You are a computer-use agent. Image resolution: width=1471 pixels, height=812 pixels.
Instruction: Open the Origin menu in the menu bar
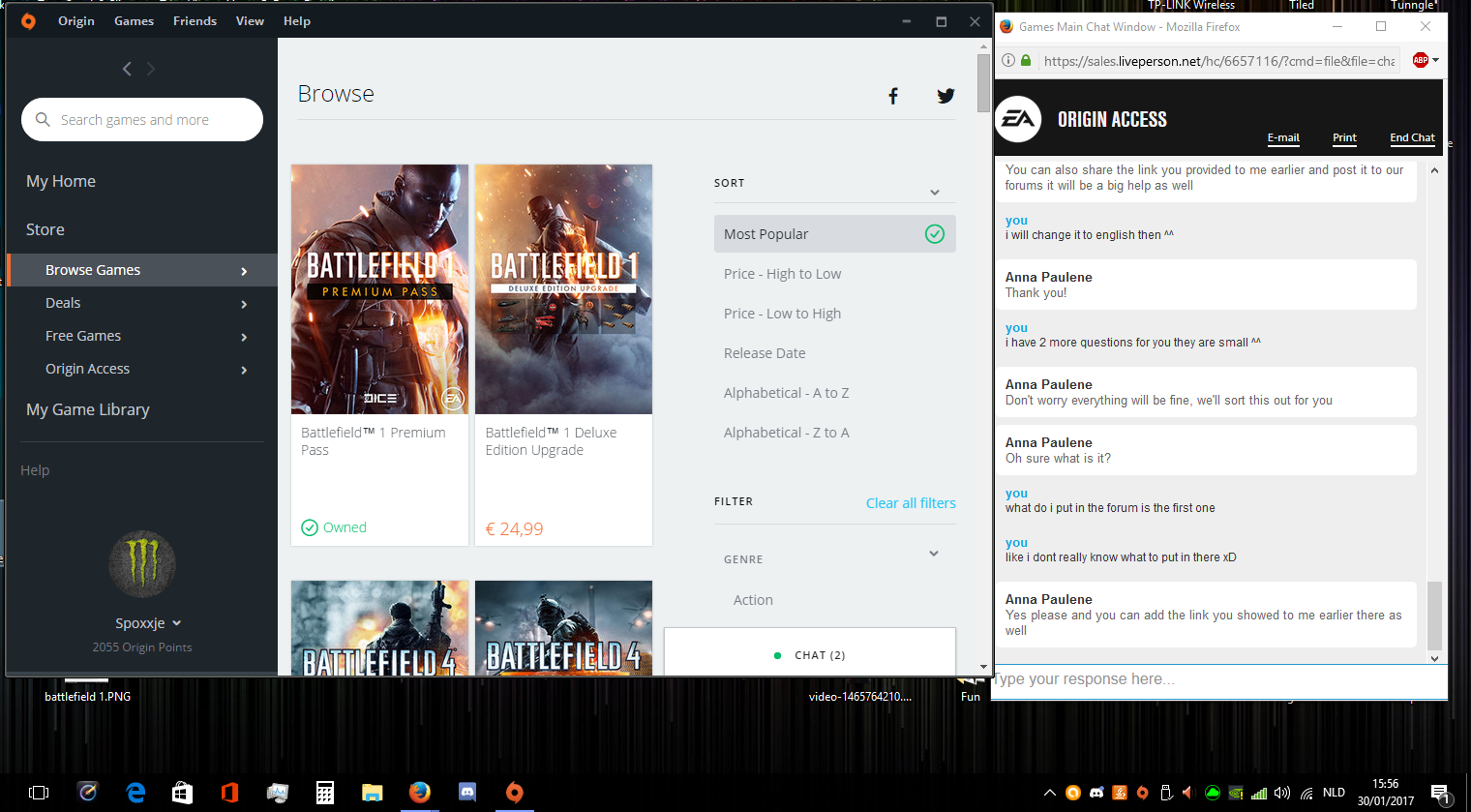pos(76,21)
